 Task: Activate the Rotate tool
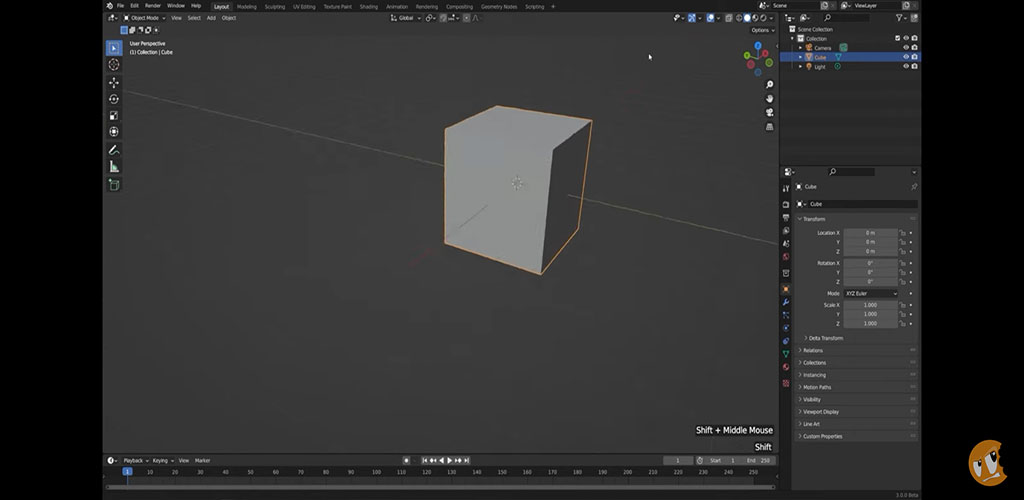click(113, 99)
